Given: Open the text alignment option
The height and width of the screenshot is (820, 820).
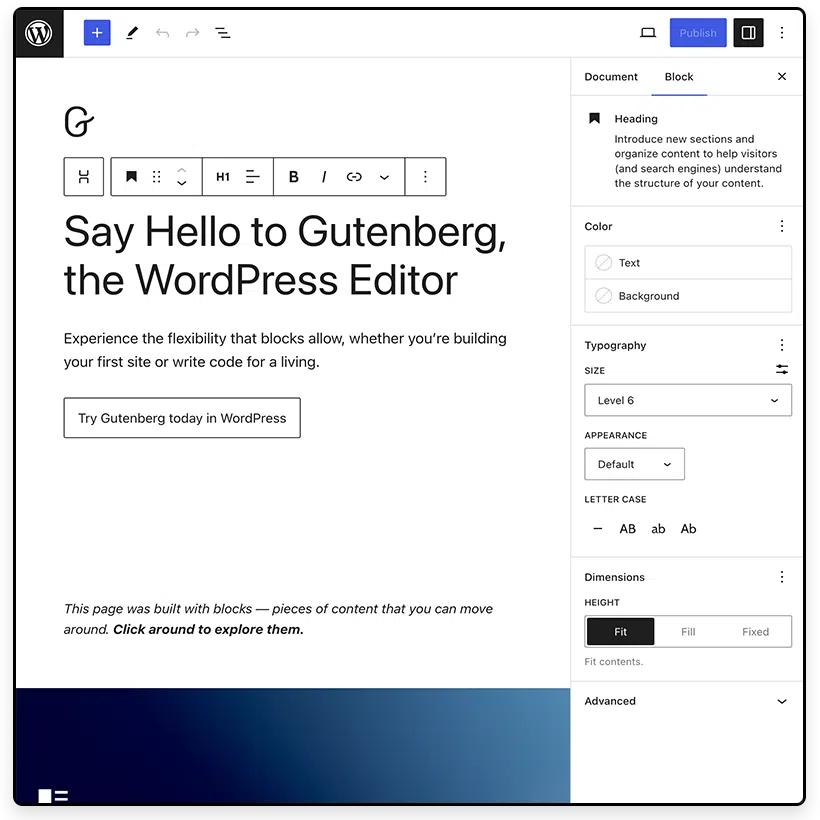Looking at the screenshot, I should pos(253,177).
